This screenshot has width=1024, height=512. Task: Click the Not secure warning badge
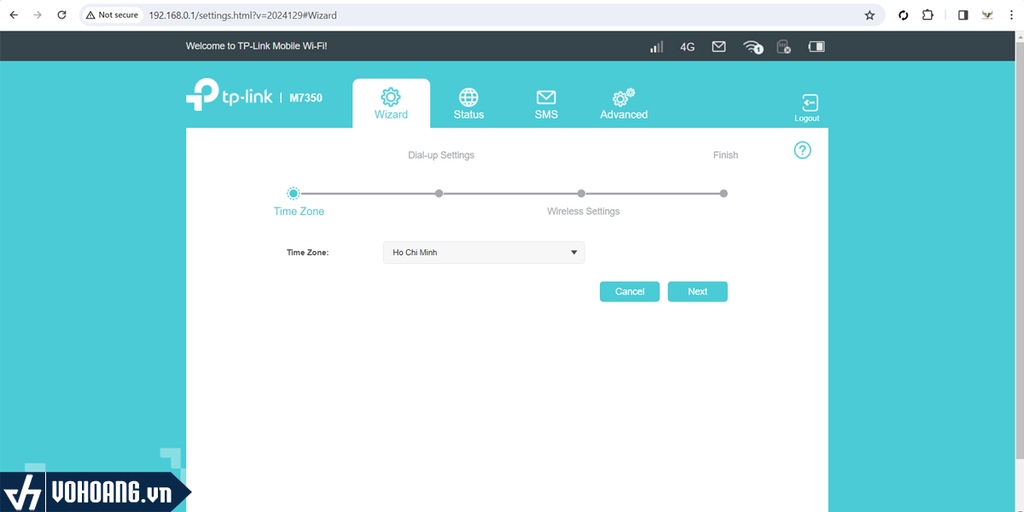(112, 15)
